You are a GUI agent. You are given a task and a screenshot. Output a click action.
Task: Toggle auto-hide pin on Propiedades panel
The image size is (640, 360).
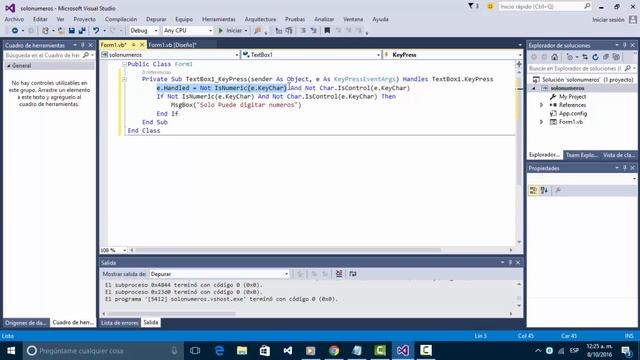point(624,168)
